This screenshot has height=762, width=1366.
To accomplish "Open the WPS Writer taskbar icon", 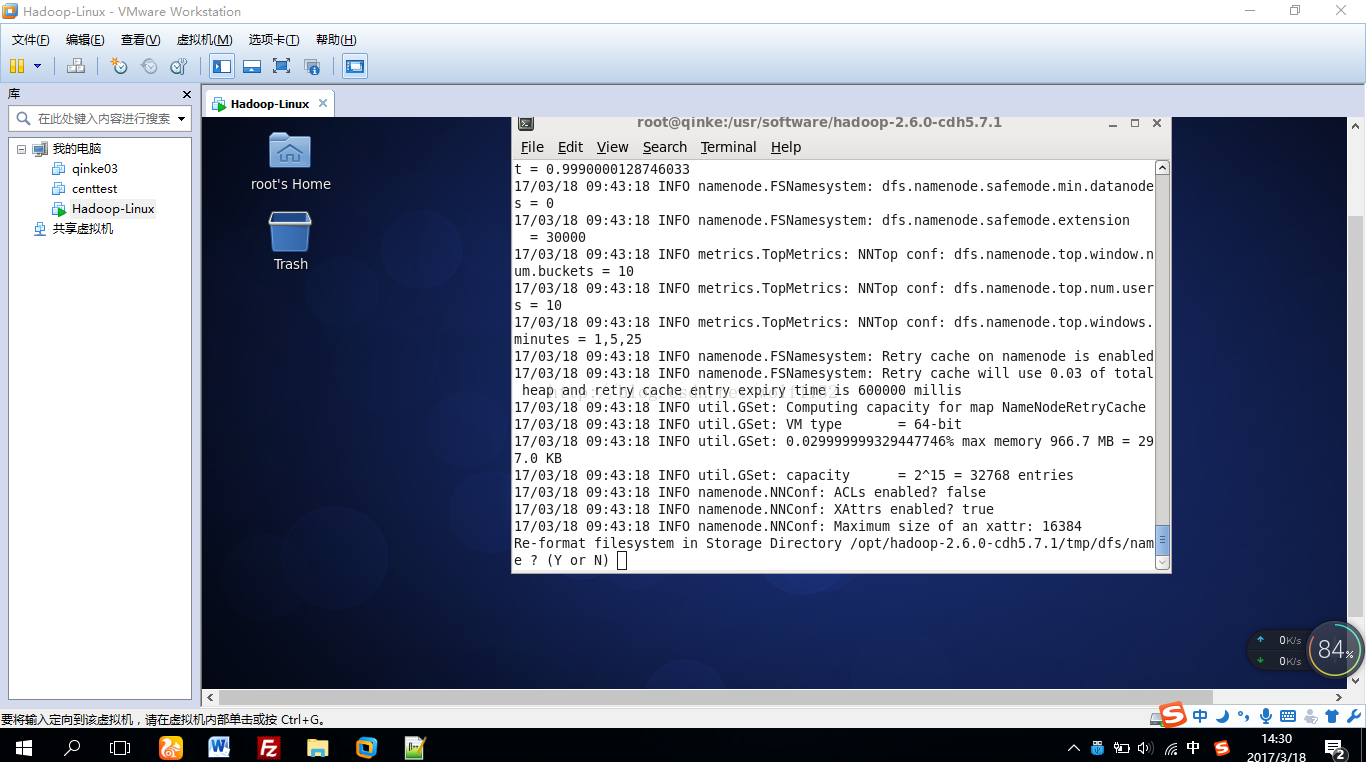I will (x=219, y=747).
